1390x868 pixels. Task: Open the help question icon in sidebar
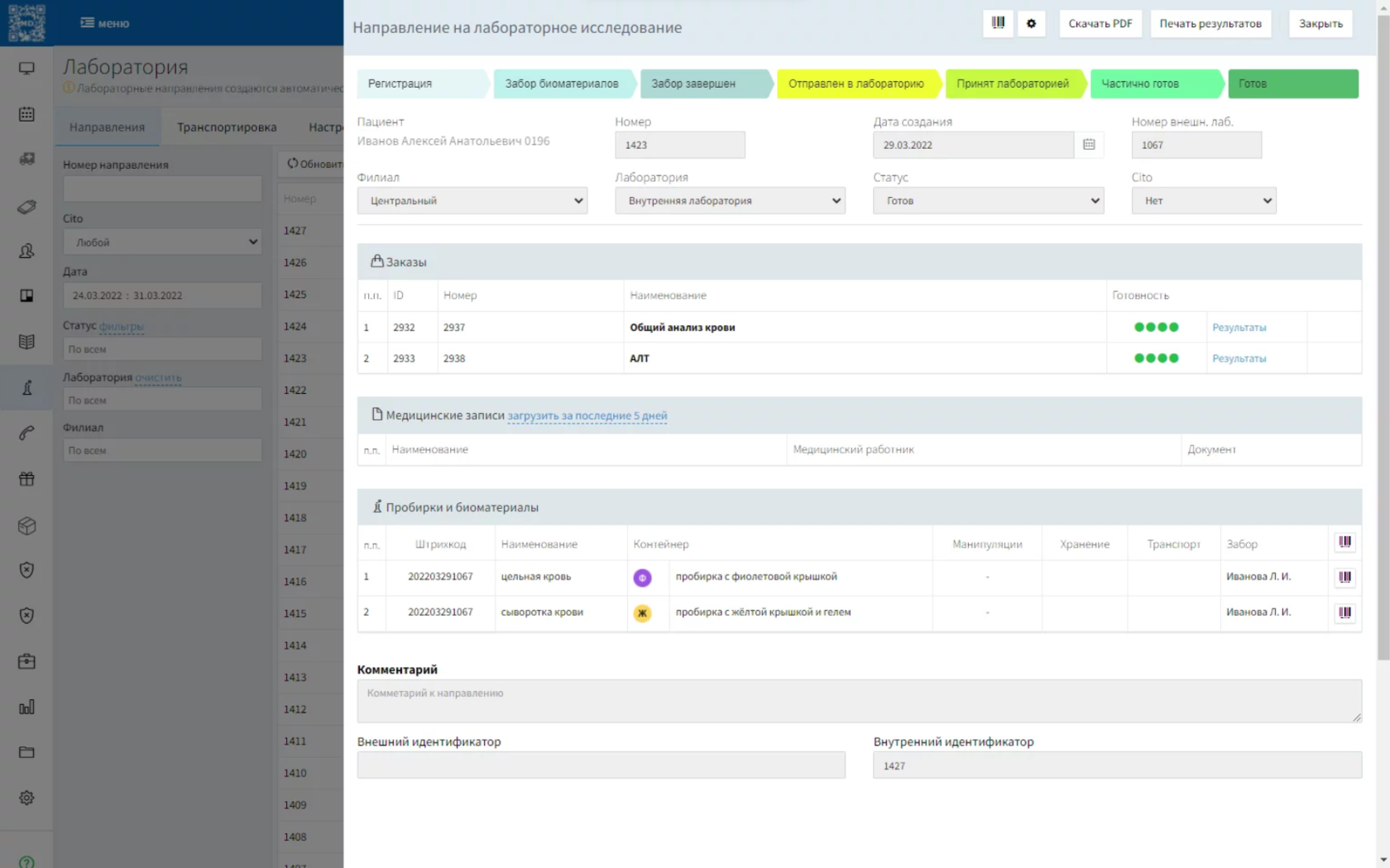[26, 861]
